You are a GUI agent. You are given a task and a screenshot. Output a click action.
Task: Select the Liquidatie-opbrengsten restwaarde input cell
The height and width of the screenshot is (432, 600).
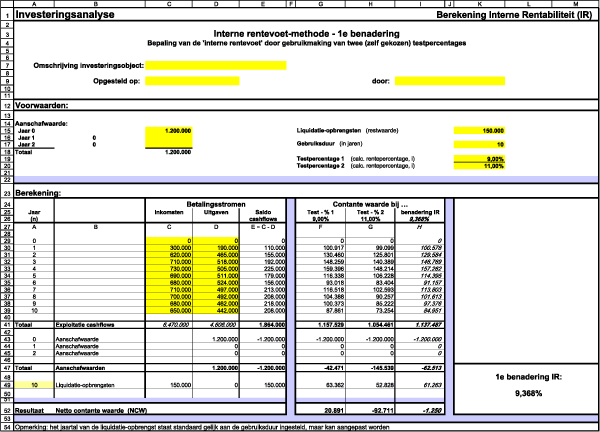pyautogui.click(x=479, y=131)
